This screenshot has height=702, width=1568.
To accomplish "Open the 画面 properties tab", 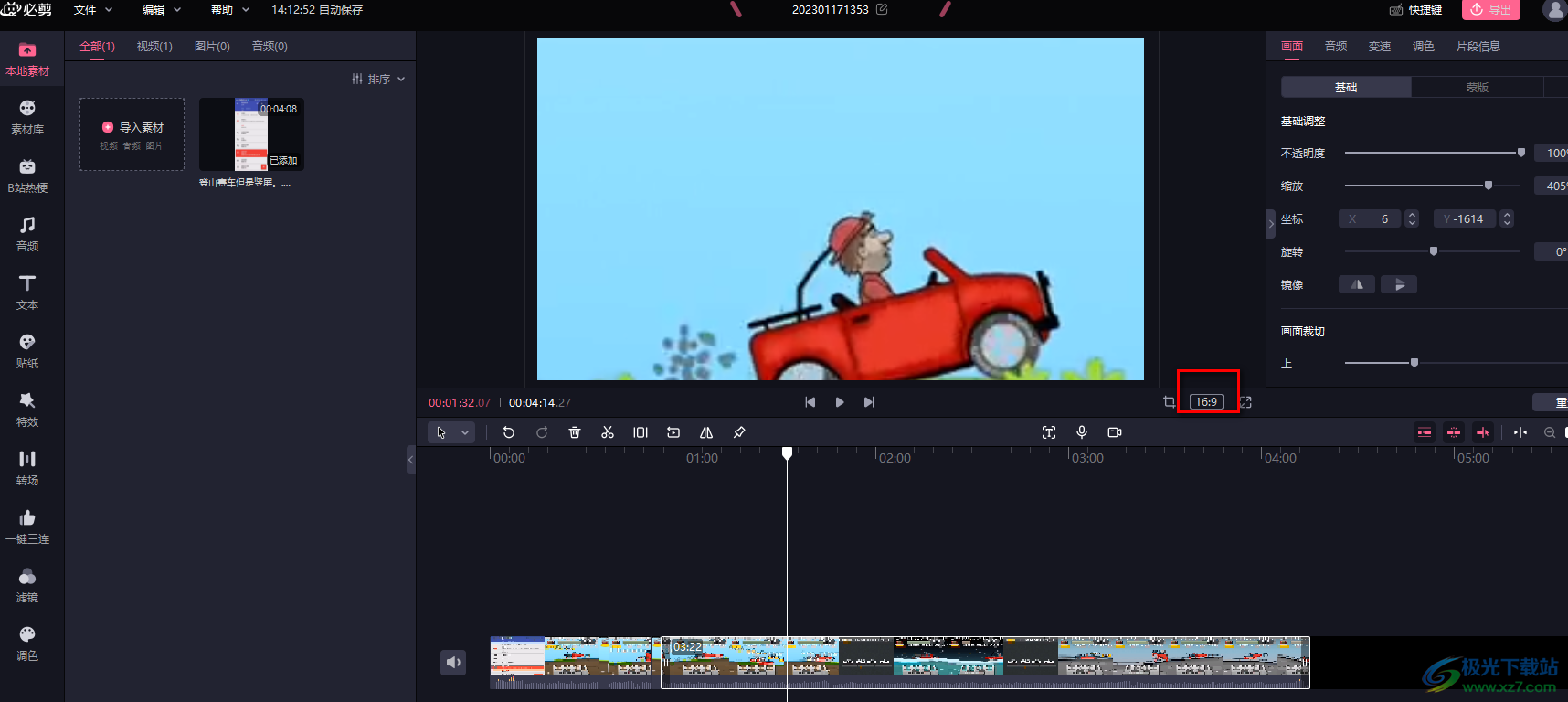I will click(x=1292, y=46).
